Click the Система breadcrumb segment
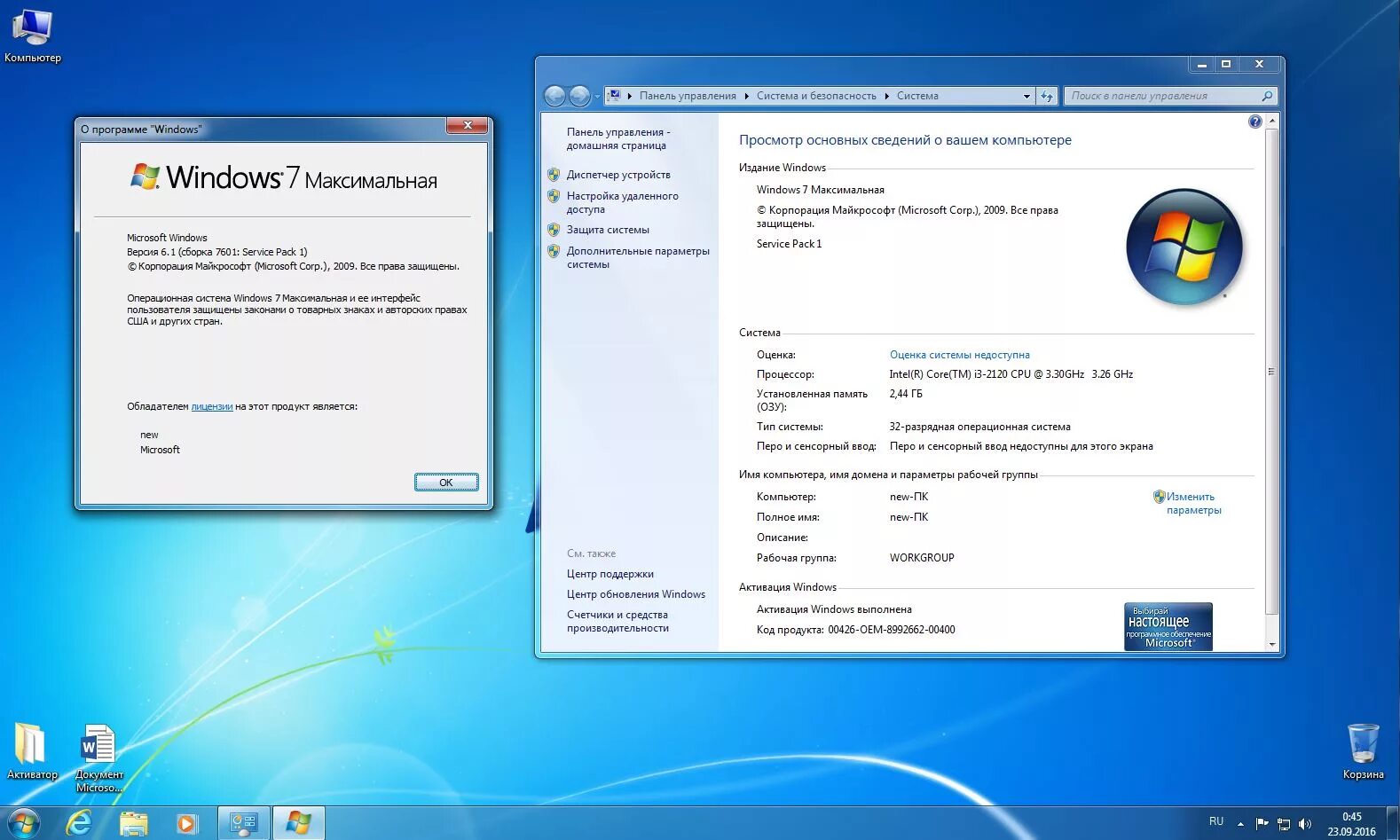This screenshot has height=840, width=1400. point(917,96)
